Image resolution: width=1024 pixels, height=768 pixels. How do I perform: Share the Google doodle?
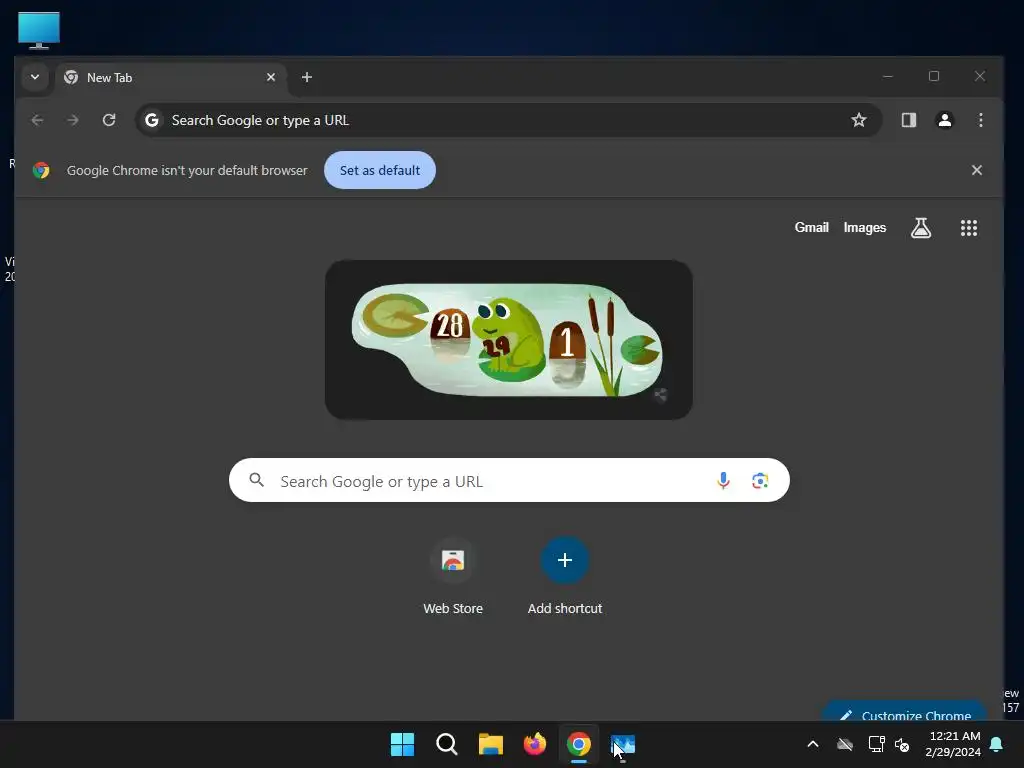click(661, 395)
